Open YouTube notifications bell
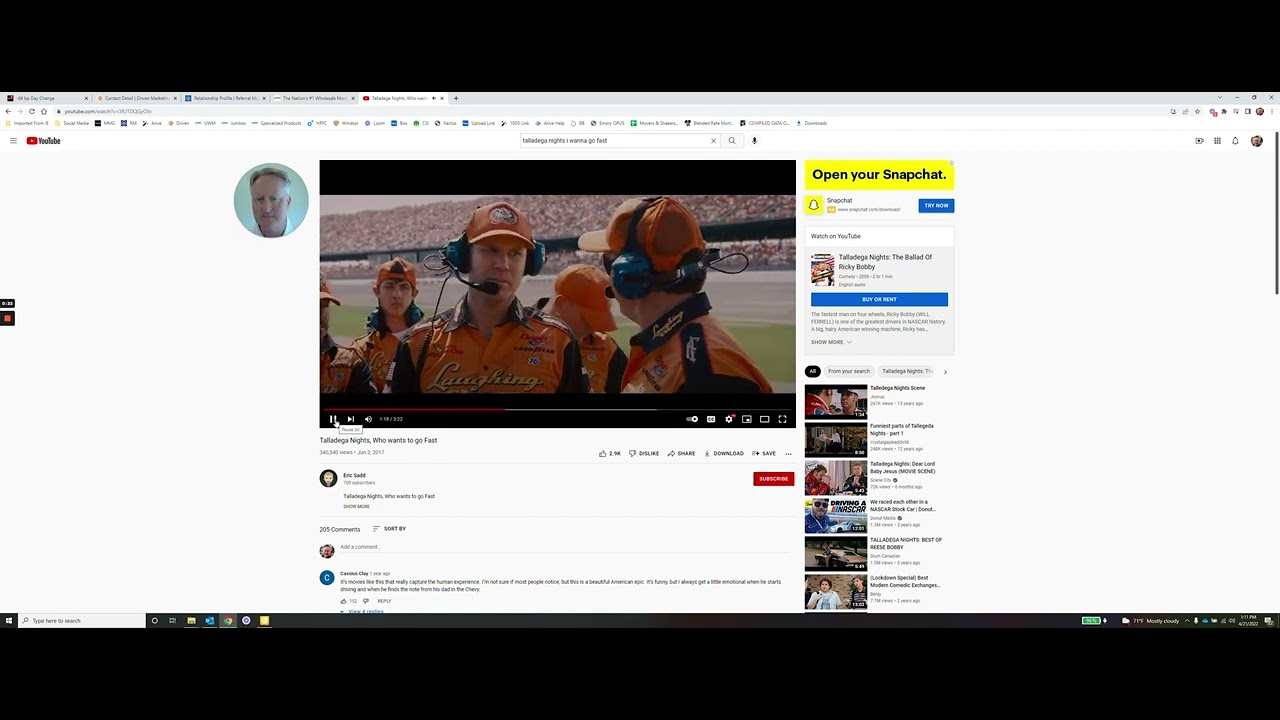This screenshot has width=1280, height=720. pos(1235,141)
